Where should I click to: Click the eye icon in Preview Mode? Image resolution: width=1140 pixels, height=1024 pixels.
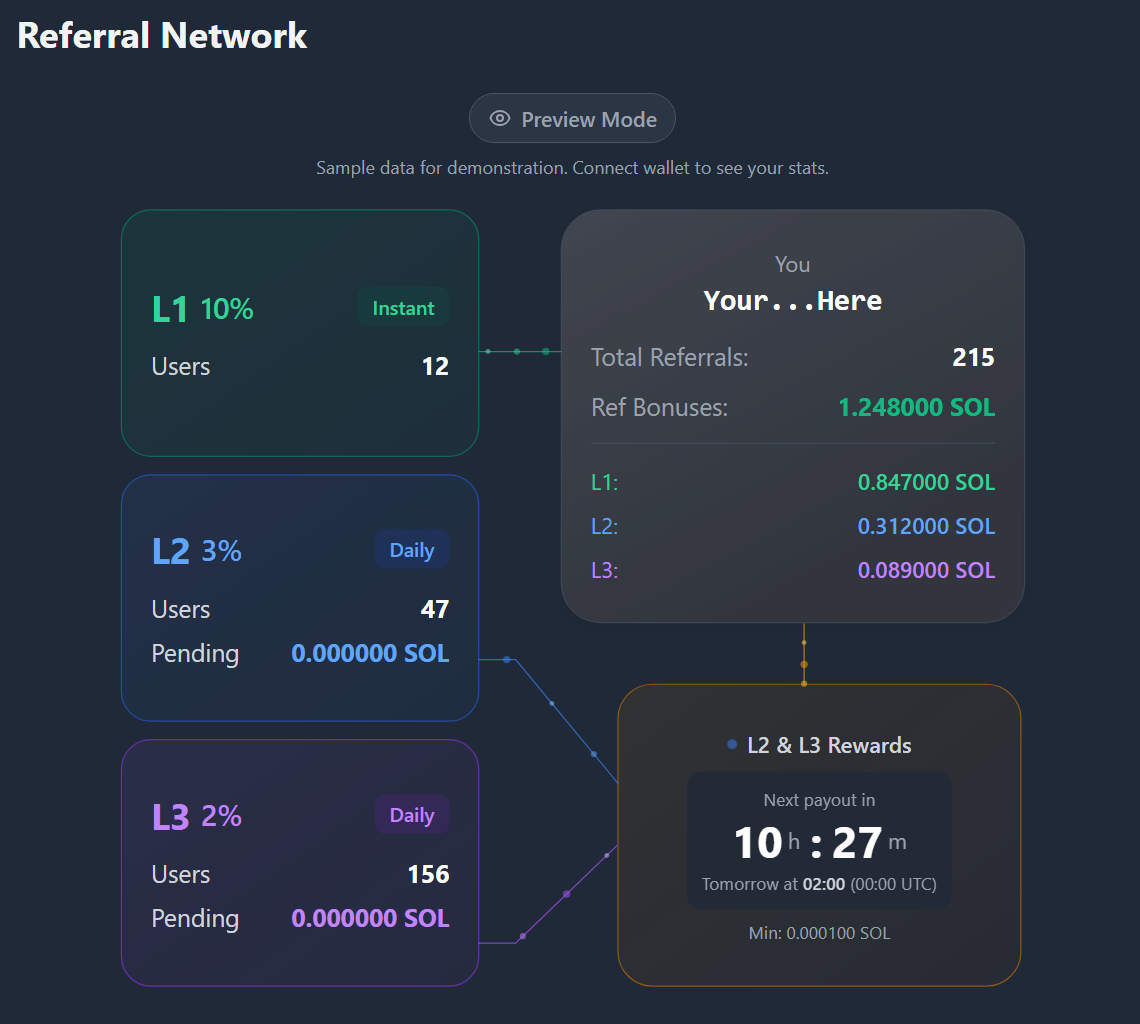pyautogui.click(x=499, y=119)
